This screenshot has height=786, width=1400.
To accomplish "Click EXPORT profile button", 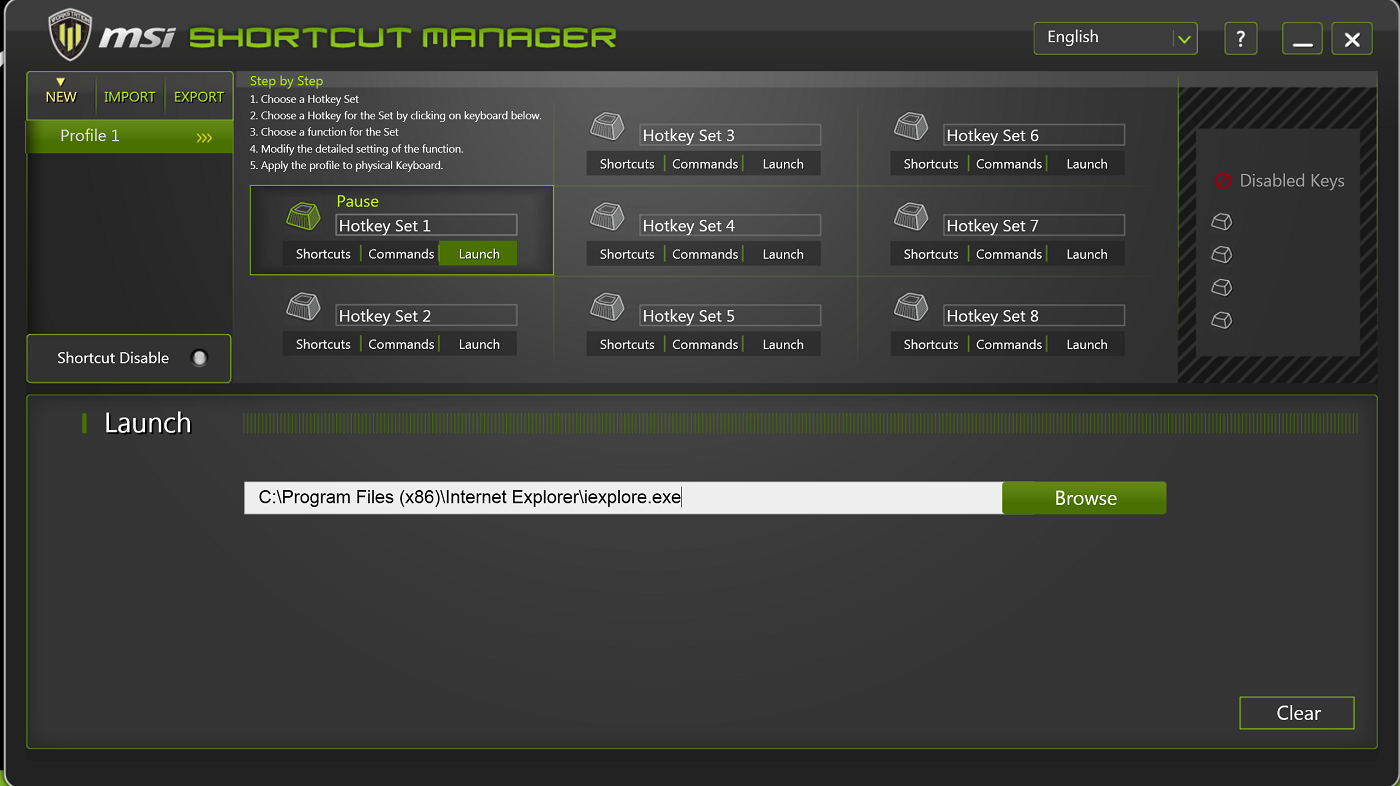I will (x=199, y=97).
